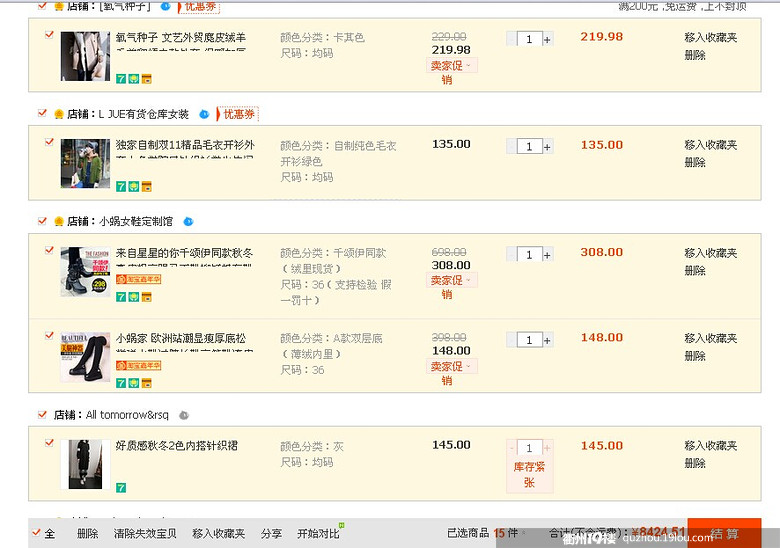Increase quantity of the 219.98 coat
This screenshot has width=780, height=548.
tap(547, 39)
